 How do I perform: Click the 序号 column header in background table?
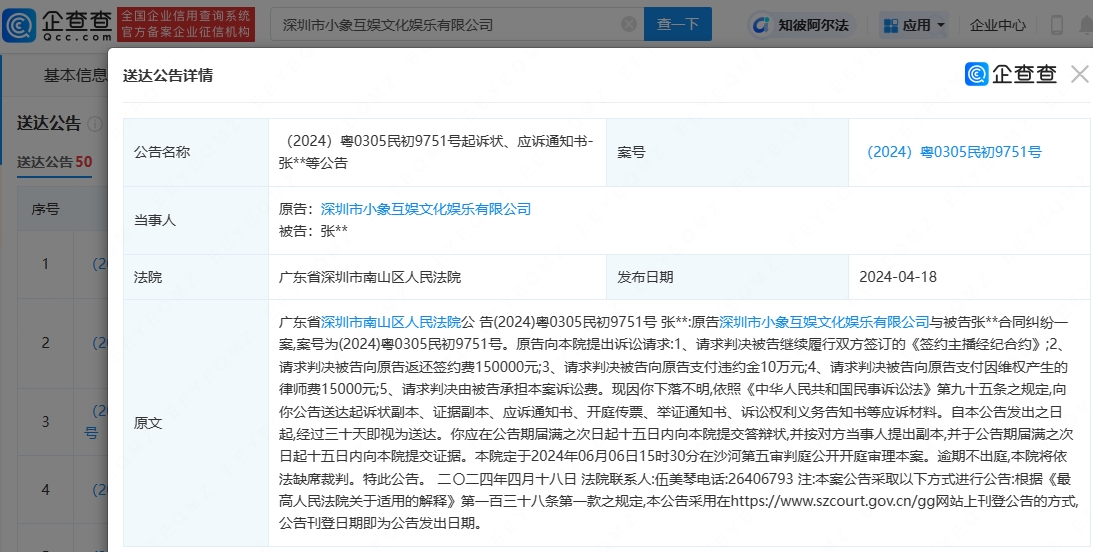click(45, 209)
